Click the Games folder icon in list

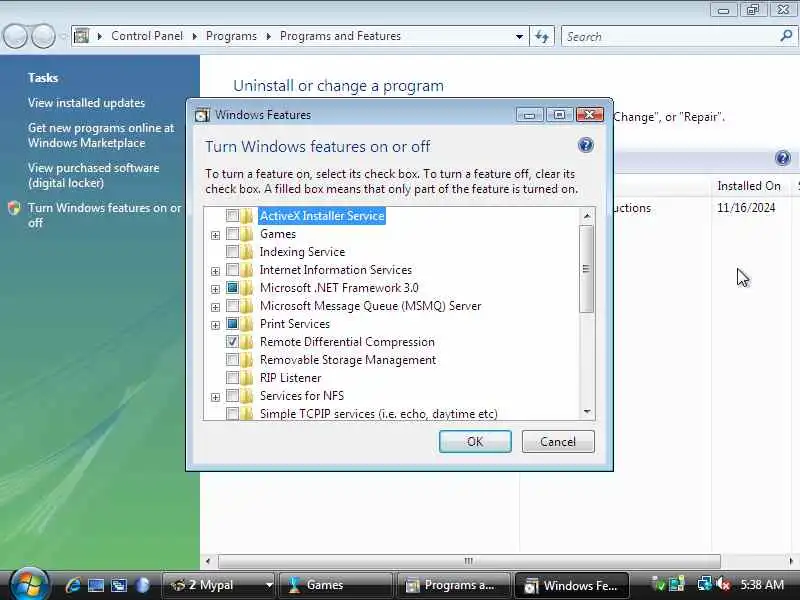(x=247, y=234)
